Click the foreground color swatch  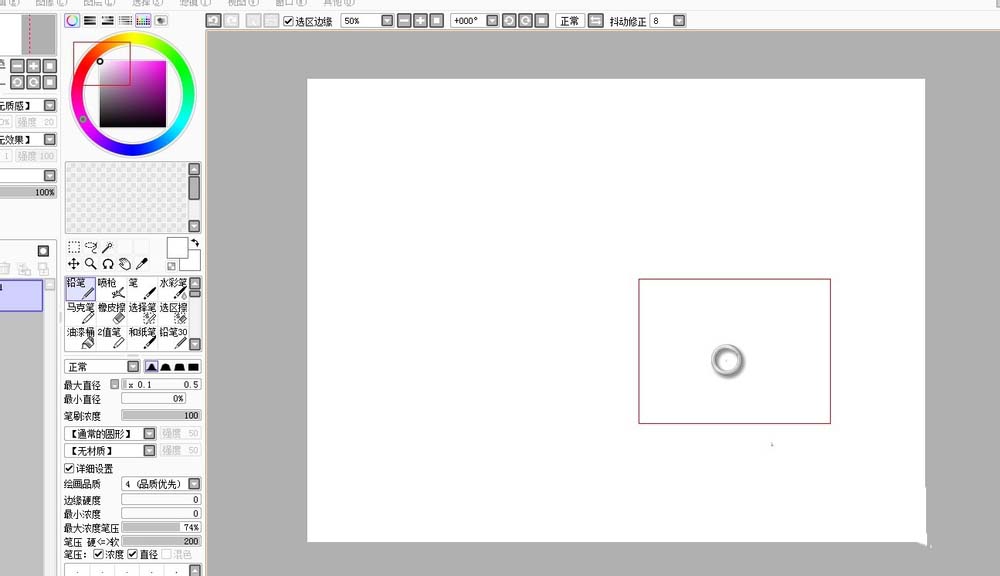pyautogui.click(x=177, y=248)
